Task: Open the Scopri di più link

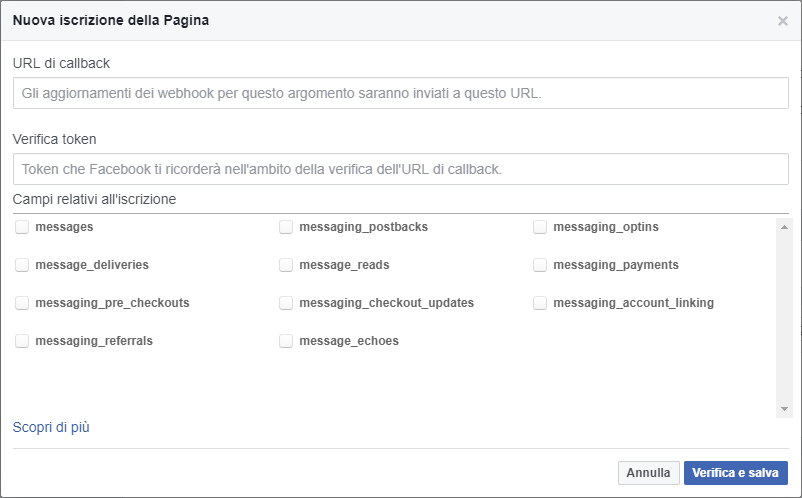Action: point(51,427)
